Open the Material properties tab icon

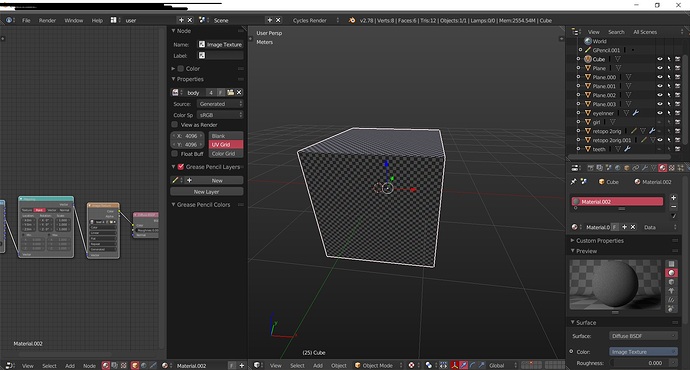tap(662, 168)
